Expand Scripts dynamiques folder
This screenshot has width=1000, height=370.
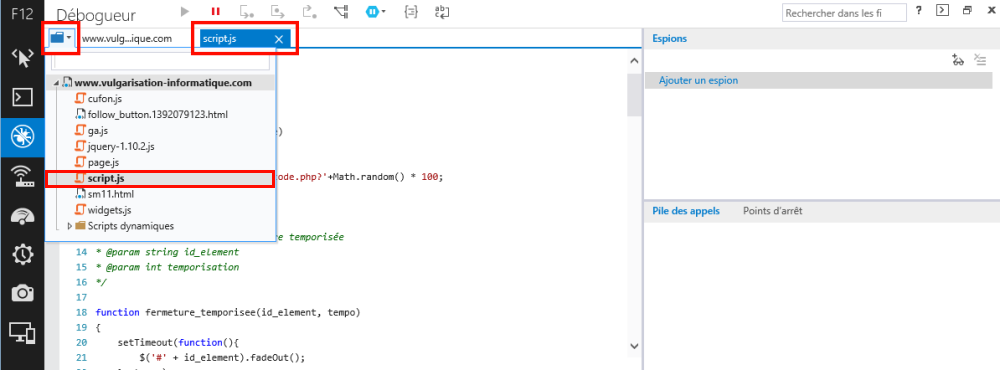point(70,226)
